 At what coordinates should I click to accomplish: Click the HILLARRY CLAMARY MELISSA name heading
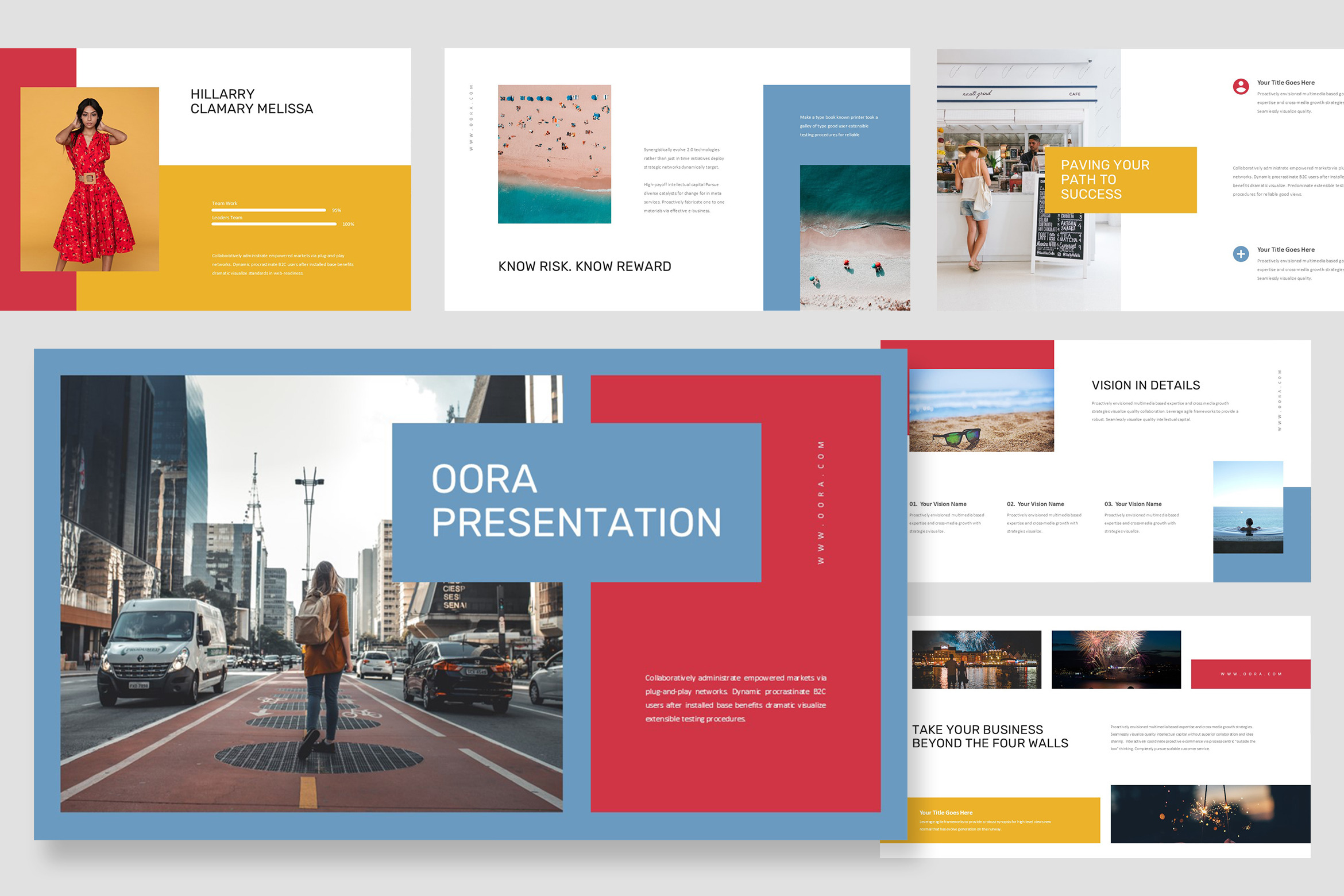point(252,102)
